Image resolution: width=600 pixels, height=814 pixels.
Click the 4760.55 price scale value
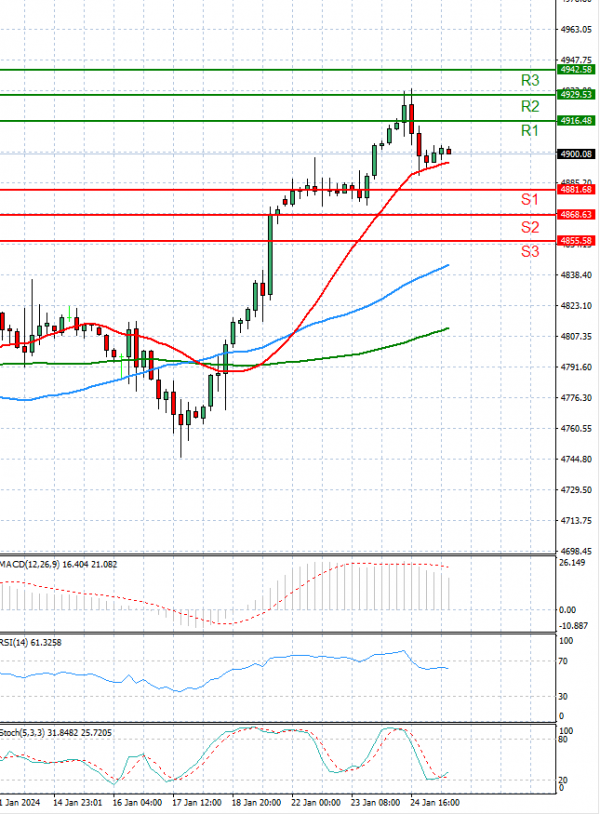(x=576, y=428)
